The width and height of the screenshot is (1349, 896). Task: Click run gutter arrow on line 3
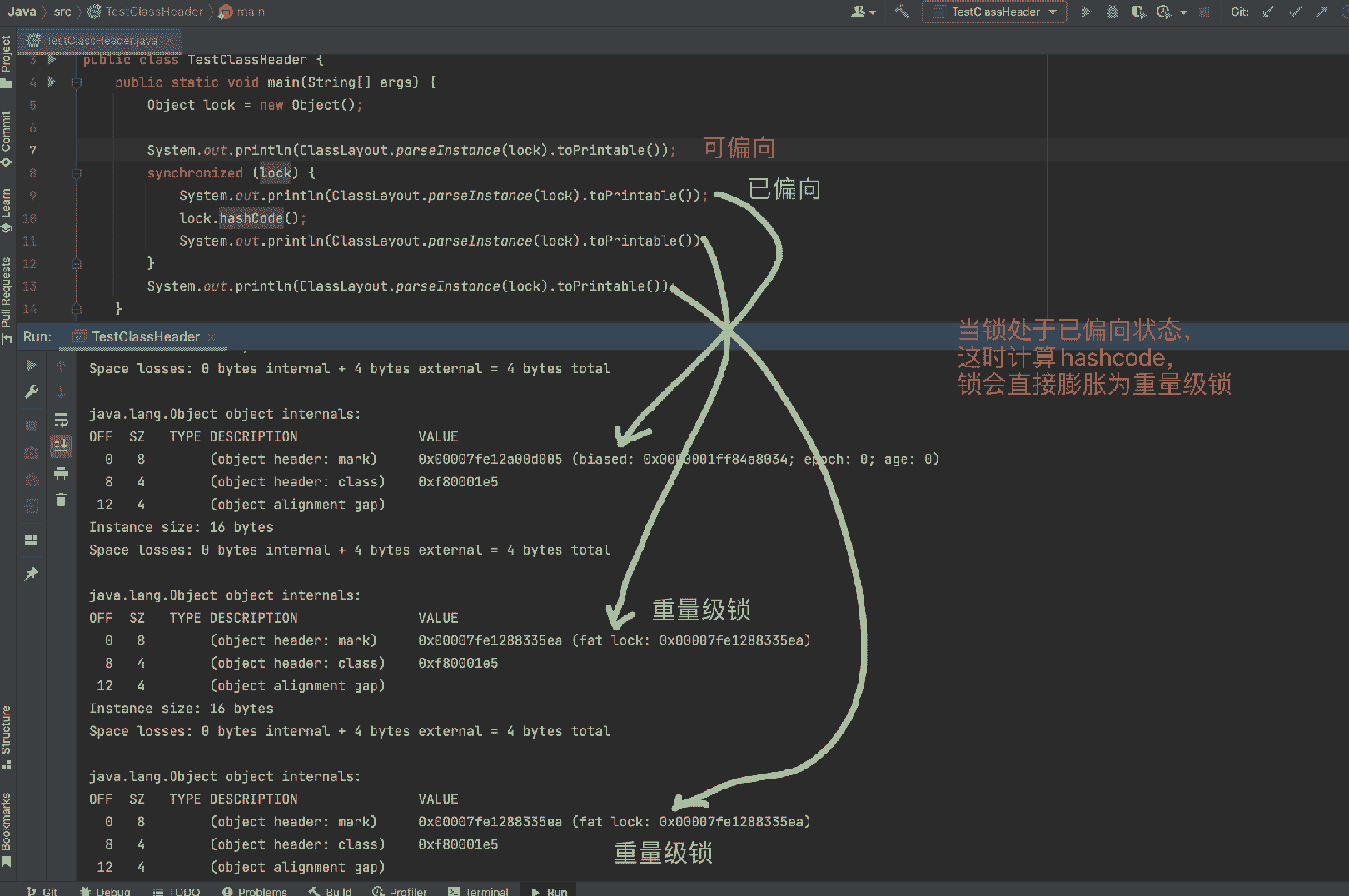pyautogui.click(x=52, y=59)
